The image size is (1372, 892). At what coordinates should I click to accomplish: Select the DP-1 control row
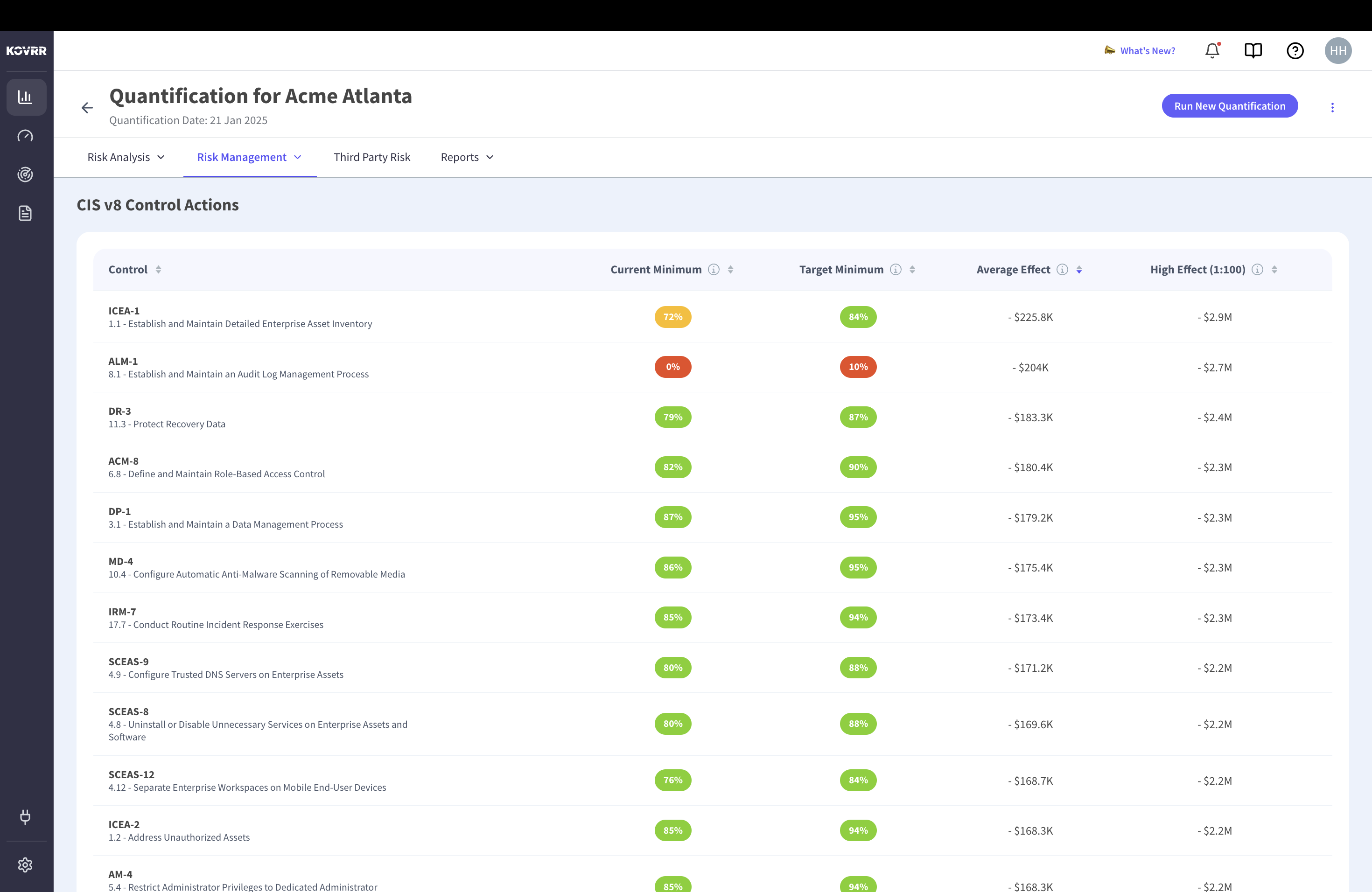point(713,517)
